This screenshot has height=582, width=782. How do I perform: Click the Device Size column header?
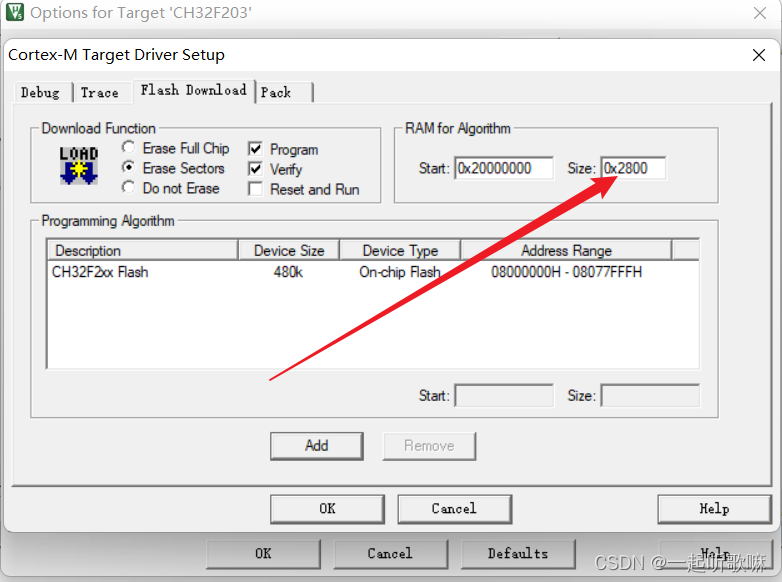pos(289,250)
